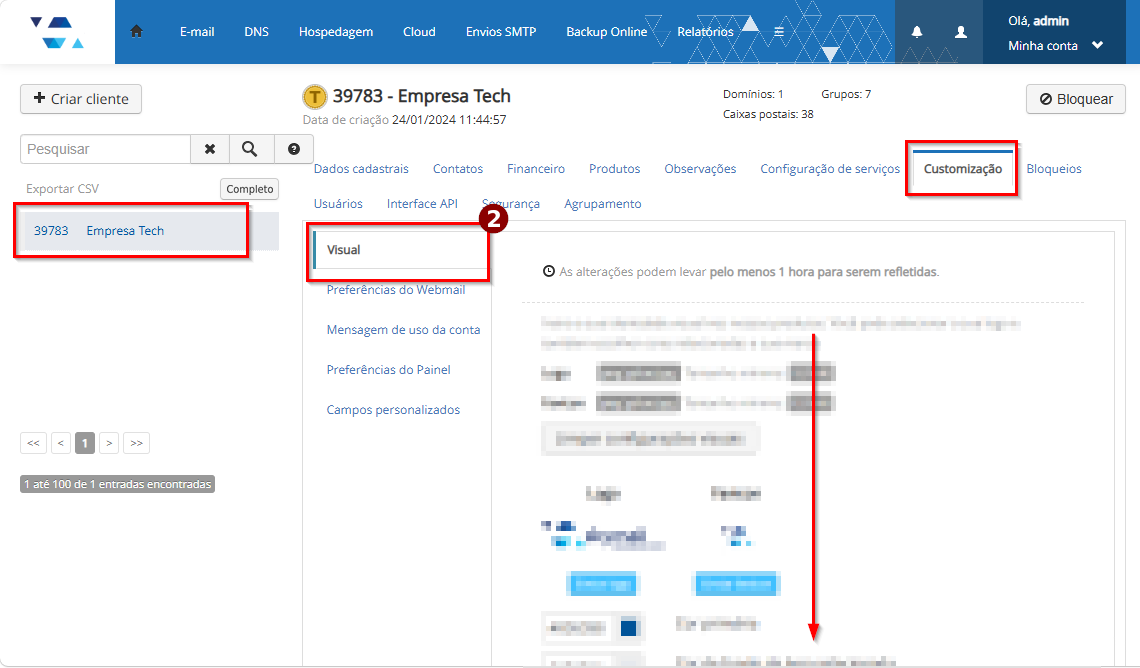Image resolution: width=1140 pixels, height=668 pixels.
Task: Go to next page with > button
Action: 109,443
